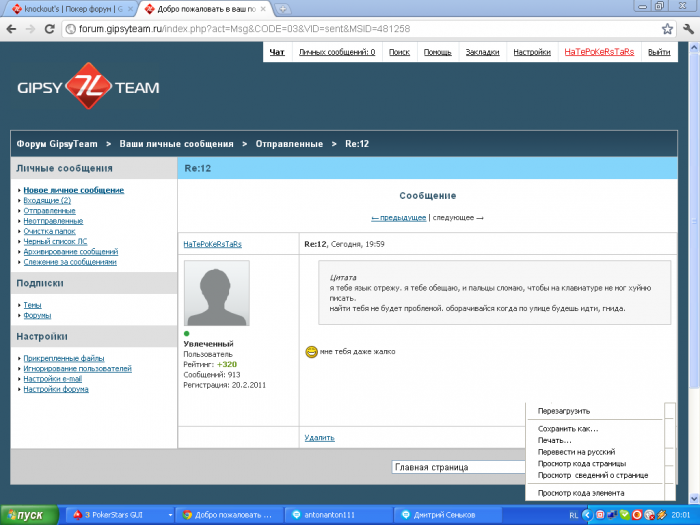Viewport: 700px width, 525px height.
Task: Click sender name HaTePoKeRsTaRs in message
Action: (212, 244)
